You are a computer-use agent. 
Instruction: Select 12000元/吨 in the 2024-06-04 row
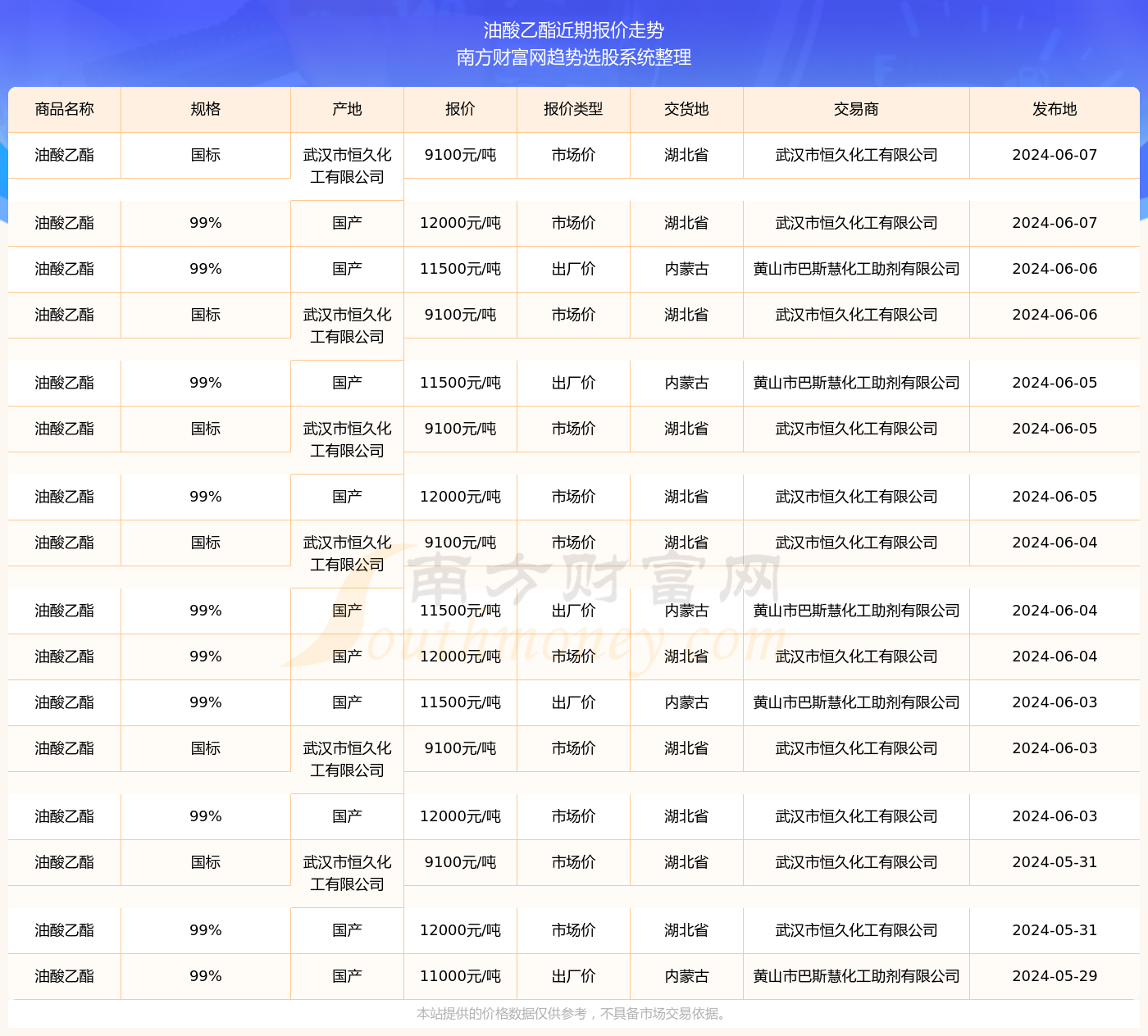point(460,657)
